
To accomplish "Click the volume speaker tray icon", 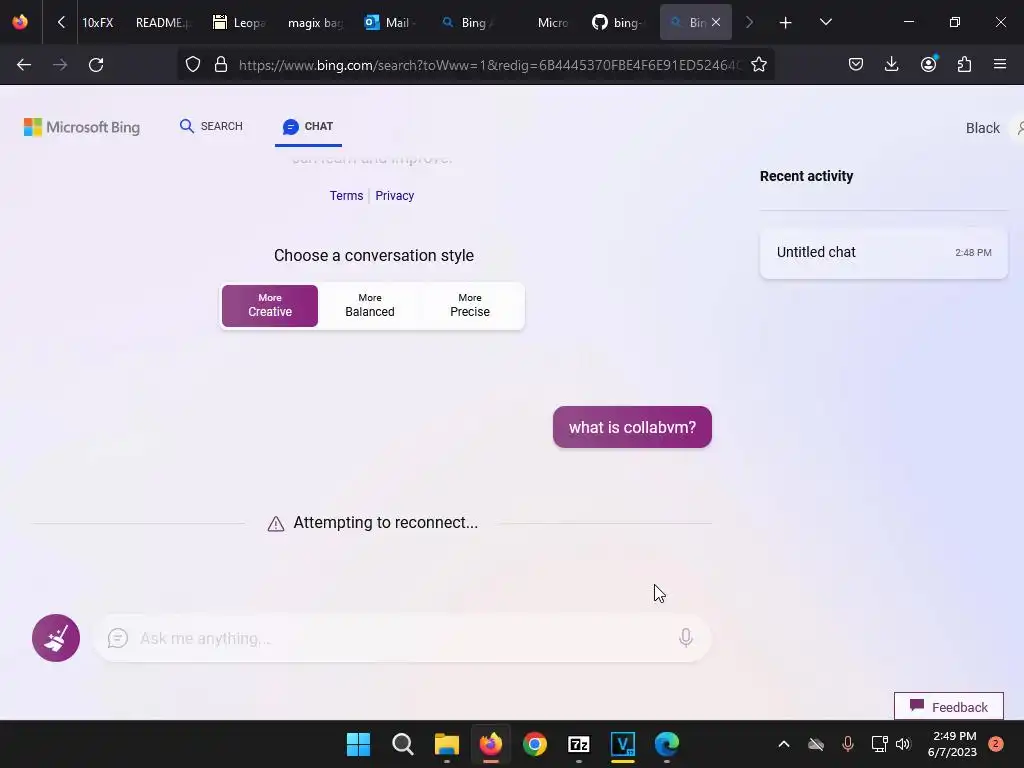I will click(x=903, y=744).
